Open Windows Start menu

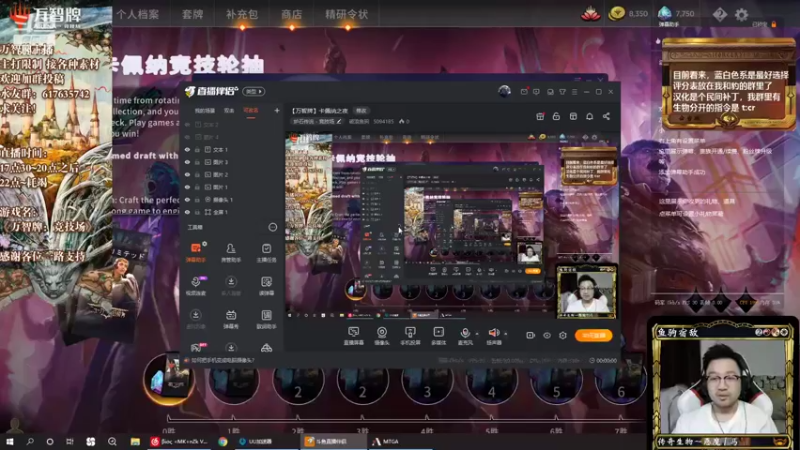pyautogui.click(x=10, y=441)
